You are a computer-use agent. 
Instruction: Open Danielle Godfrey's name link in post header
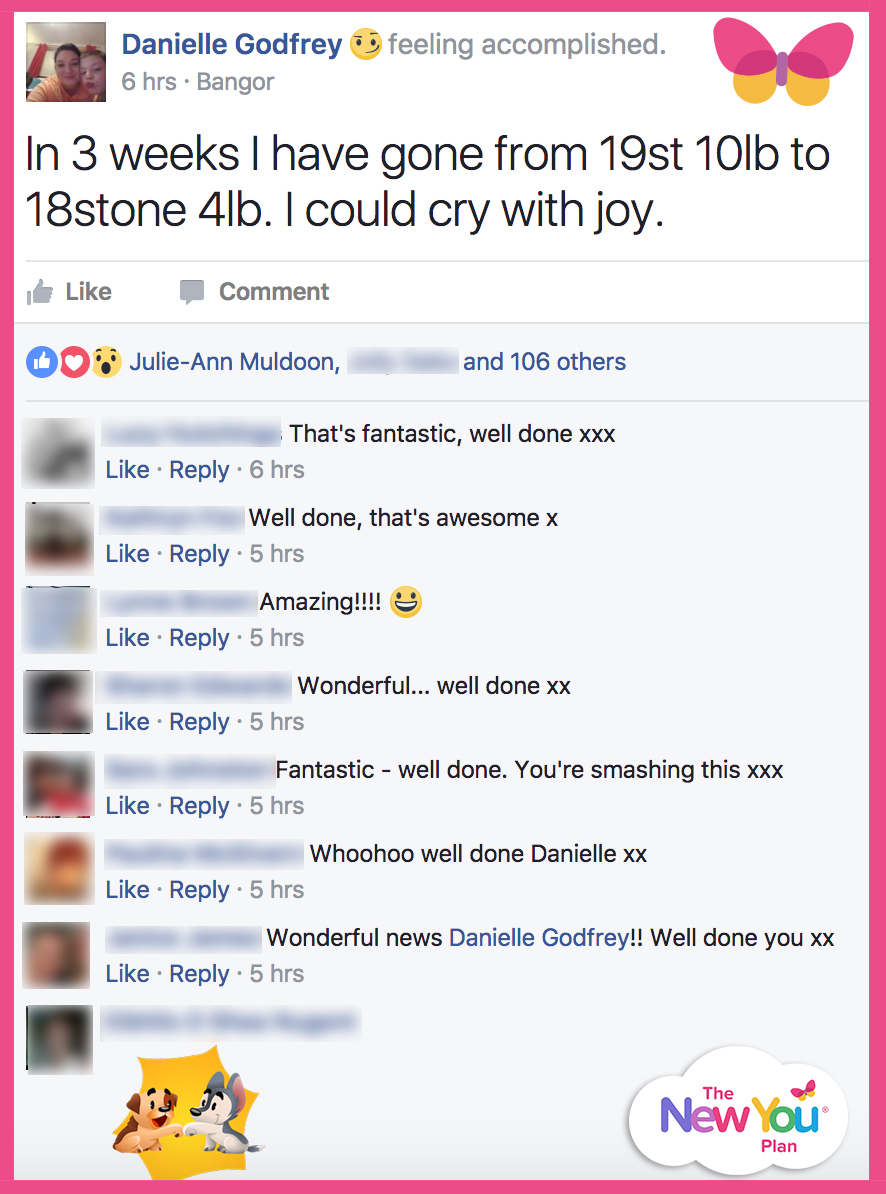click(232, 44)
